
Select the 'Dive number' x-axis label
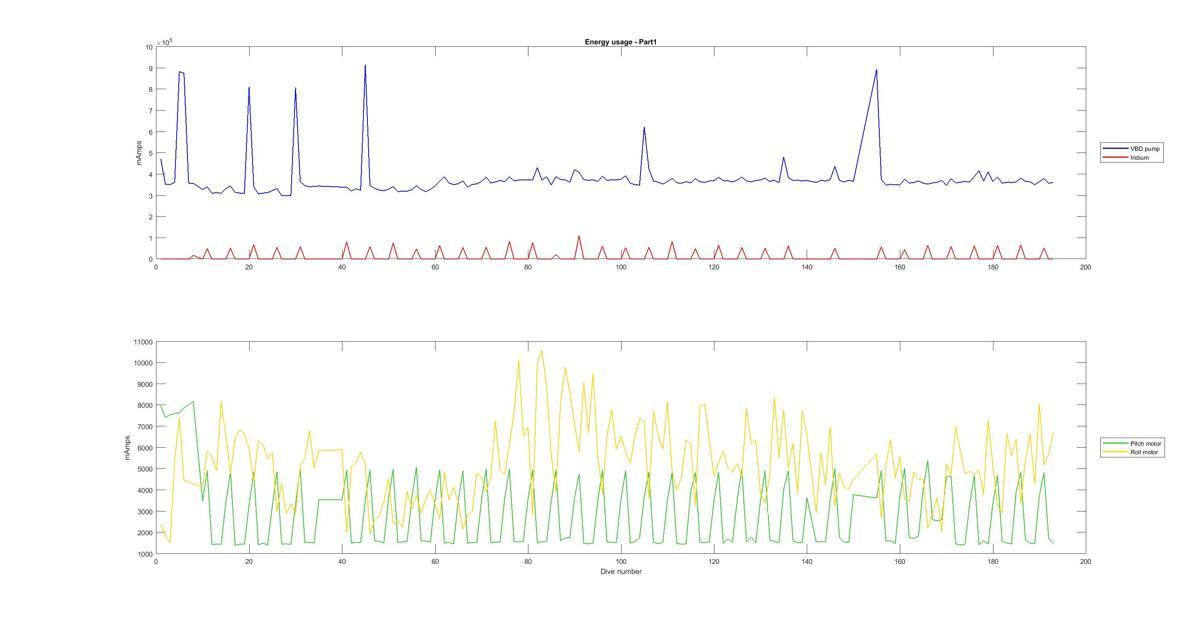pos(621,572)
